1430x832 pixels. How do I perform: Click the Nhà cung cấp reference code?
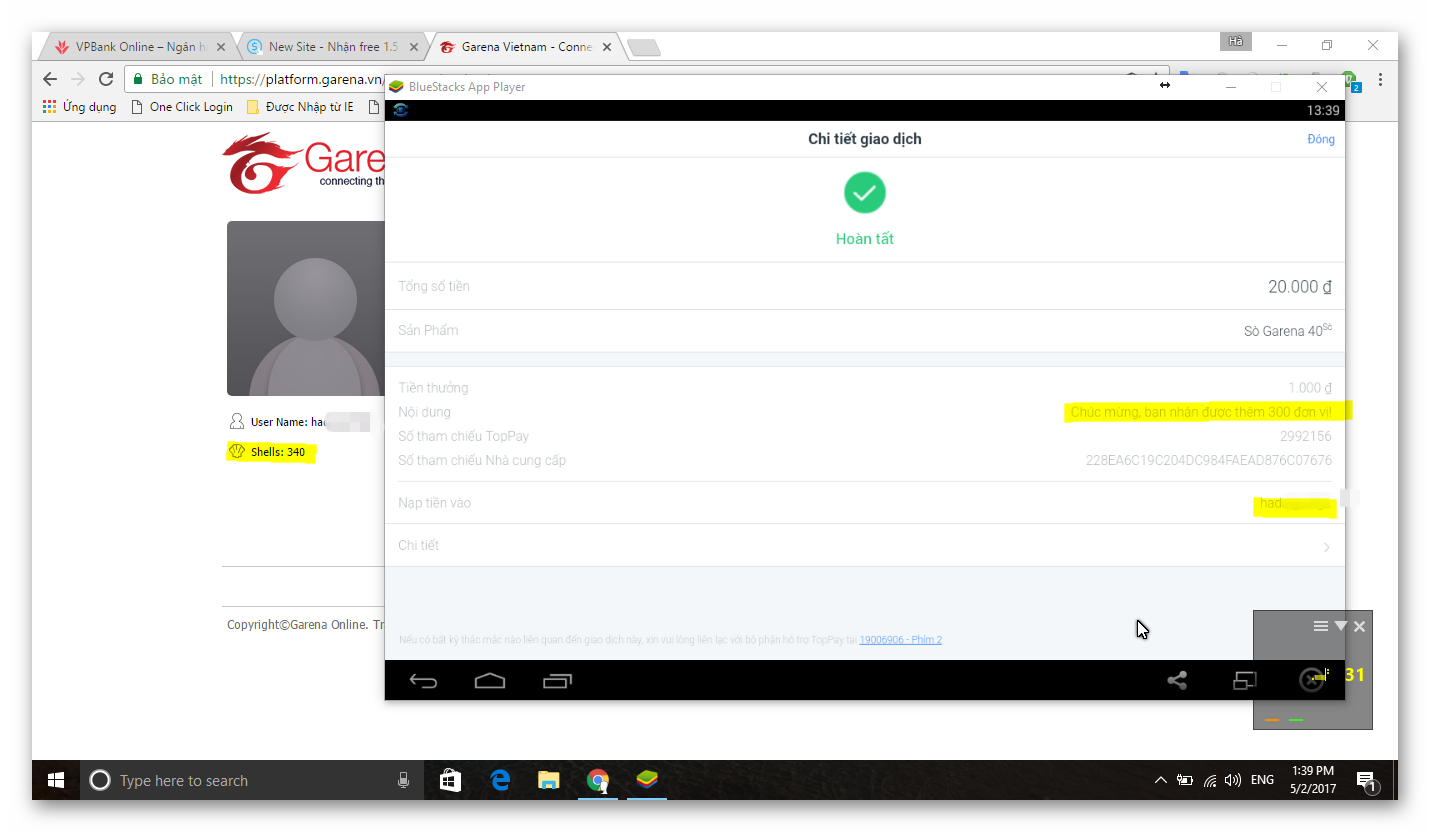pyautogui.click(x=1209, y=461)
